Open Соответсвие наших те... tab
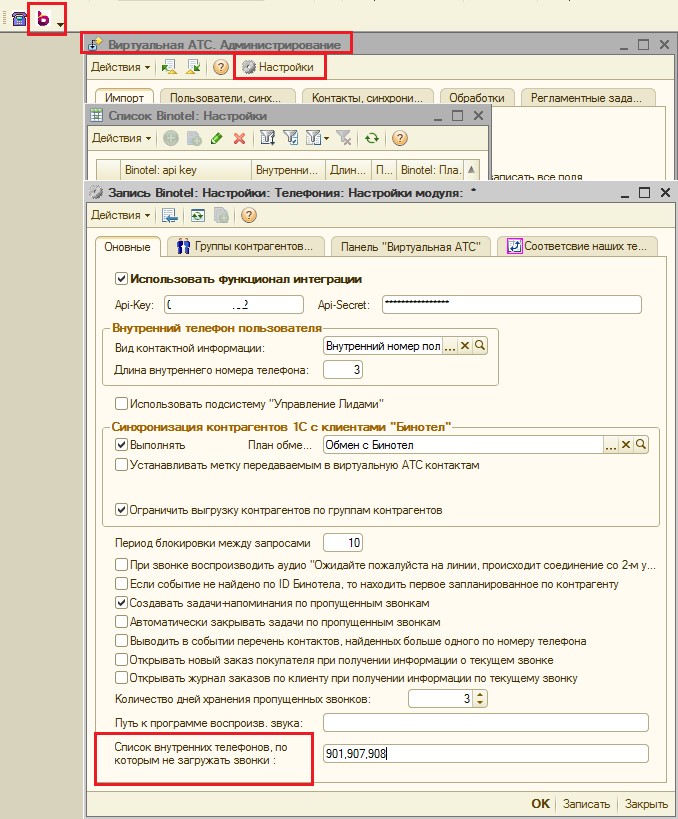This screenshot has width=678, height=819. tap(577, 247)
